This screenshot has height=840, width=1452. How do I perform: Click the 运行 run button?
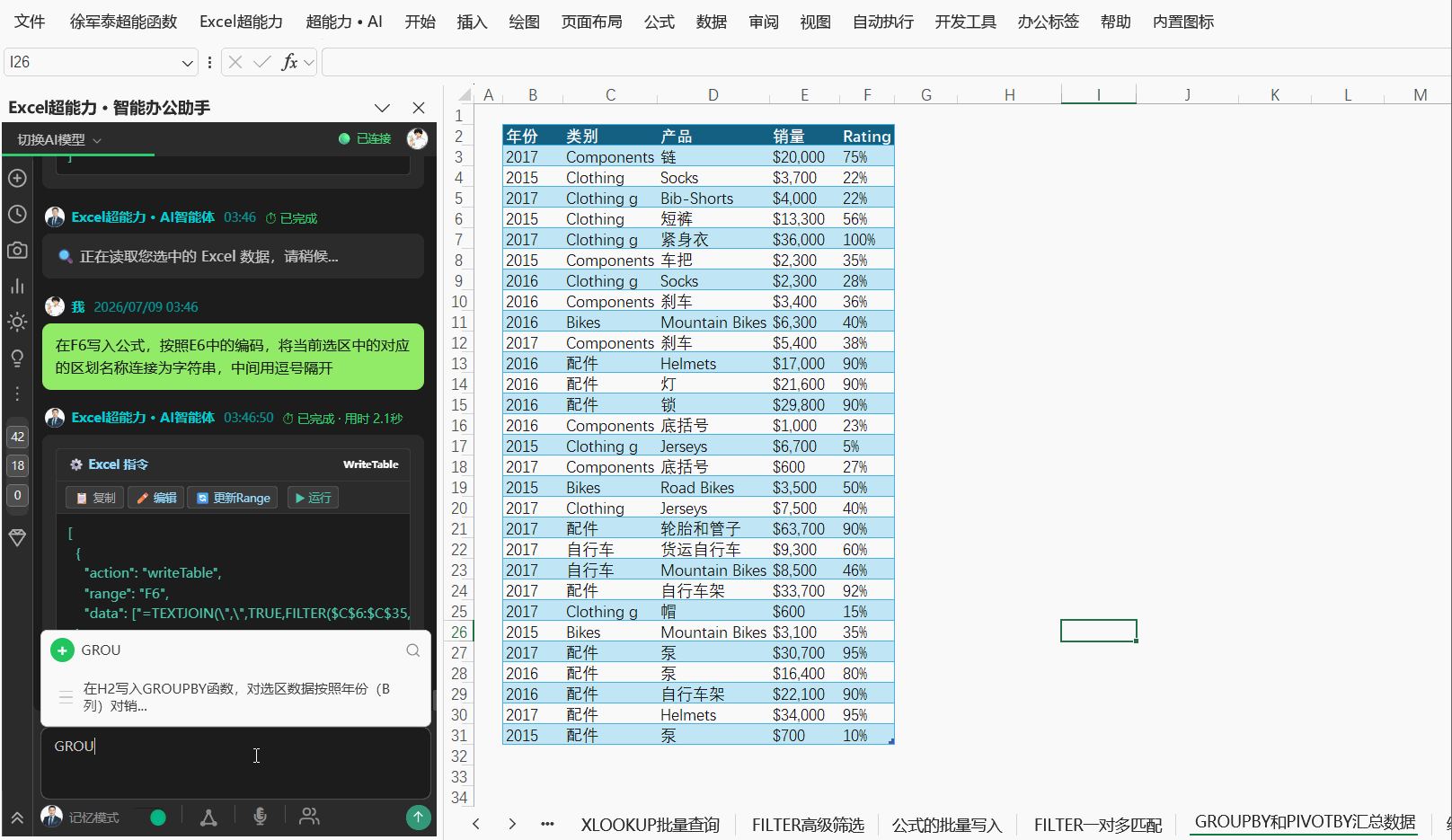313,498
